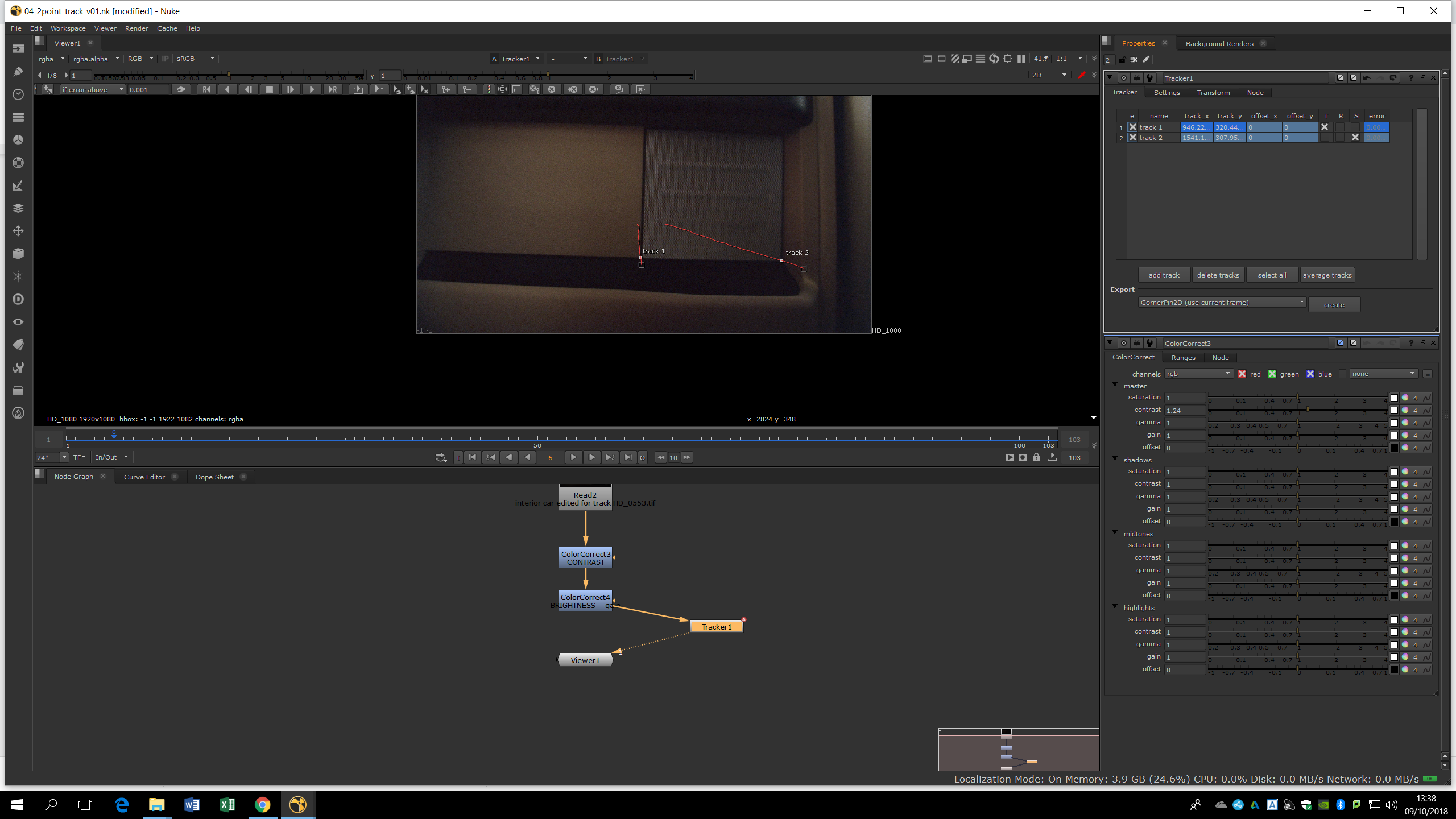Screen dimensions: 1456x819
Task: Open the sRGB viewer colorspace dropdown
Action: click(x=195, y=59)
